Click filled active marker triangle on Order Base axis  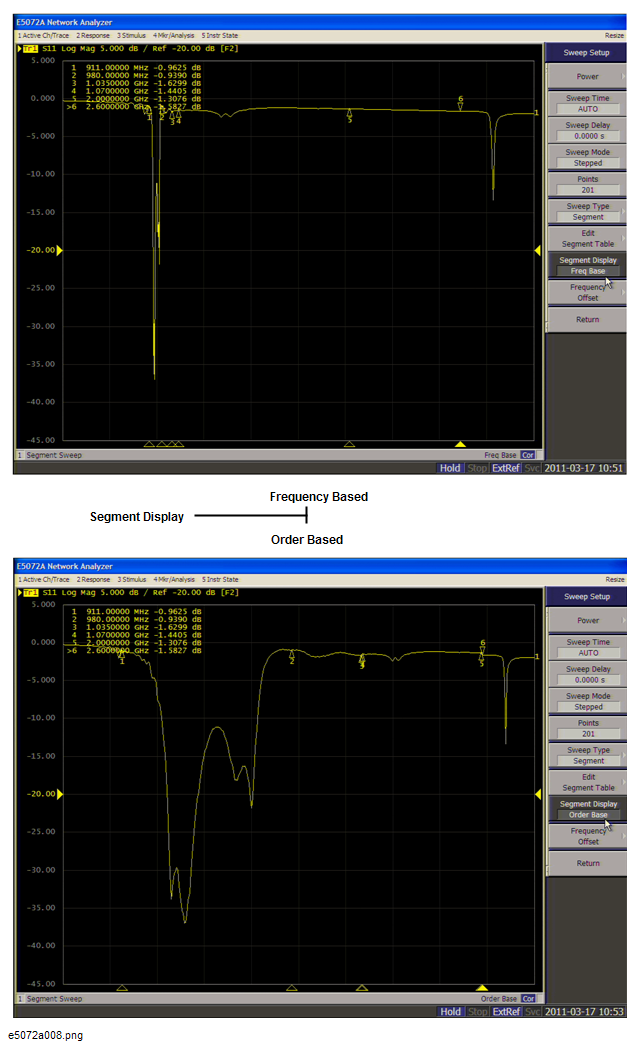pos(482,987)
